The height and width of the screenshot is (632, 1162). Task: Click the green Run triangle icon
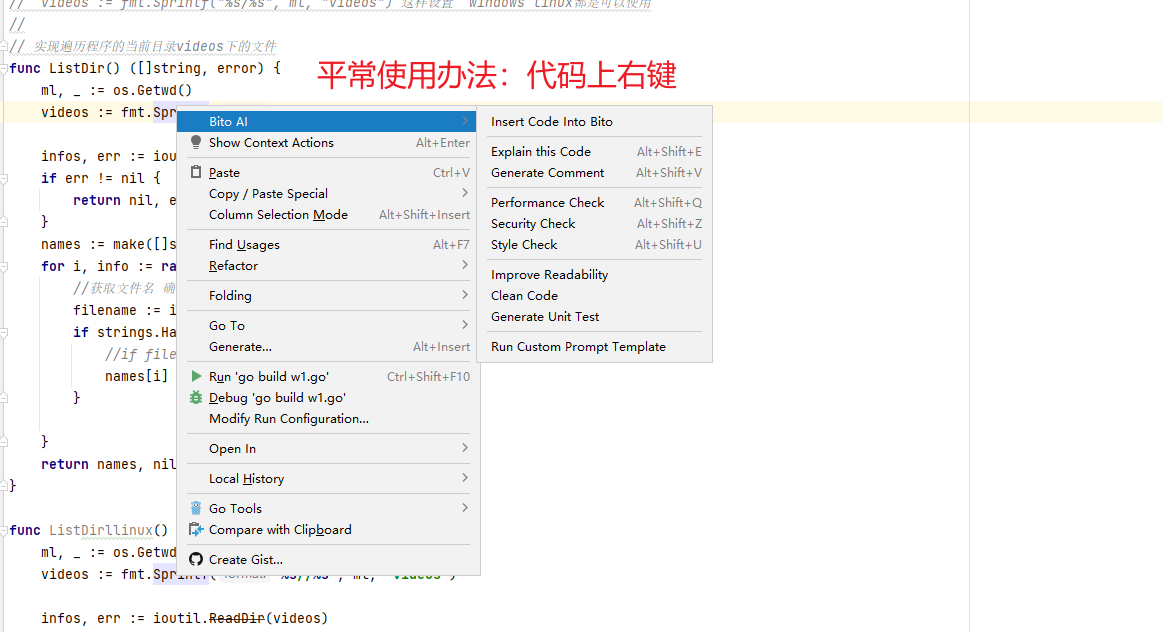tap(196, 376)
